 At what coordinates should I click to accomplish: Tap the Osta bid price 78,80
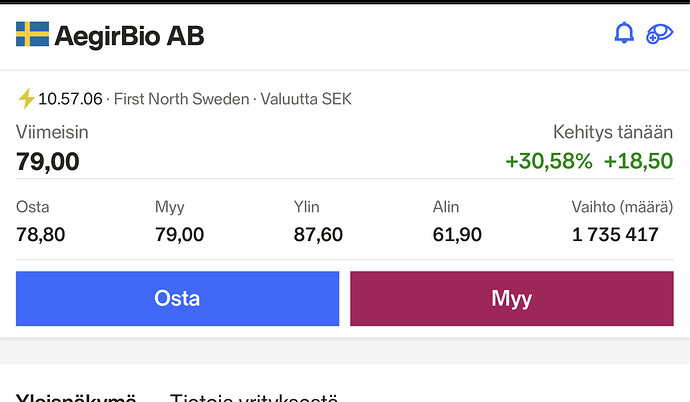click(40, 234)
